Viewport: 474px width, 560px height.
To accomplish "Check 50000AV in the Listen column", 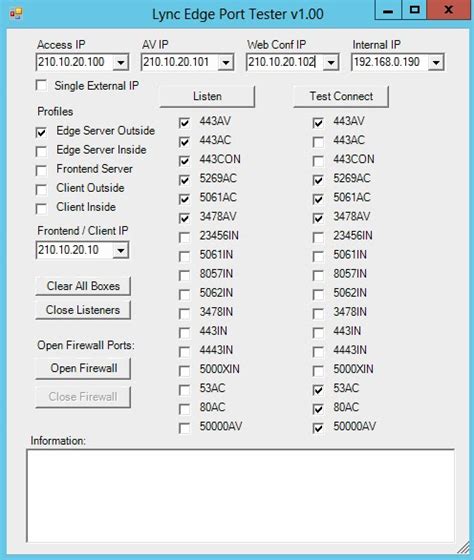I will pyautogui.click(x=184, y=428).
